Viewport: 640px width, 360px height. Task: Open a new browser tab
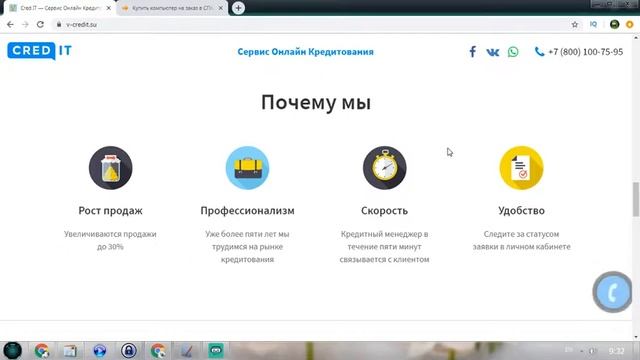tap(238, 8)
